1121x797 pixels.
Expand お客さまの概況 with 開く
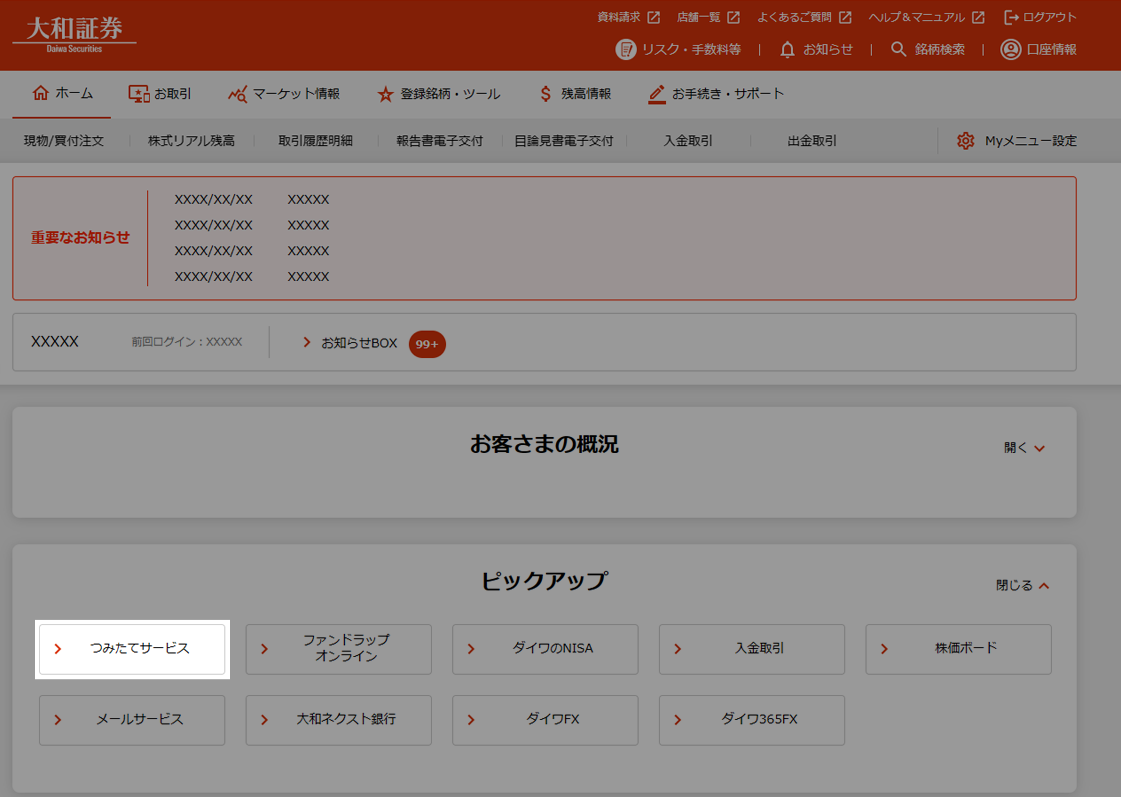tap(1024, 447)
